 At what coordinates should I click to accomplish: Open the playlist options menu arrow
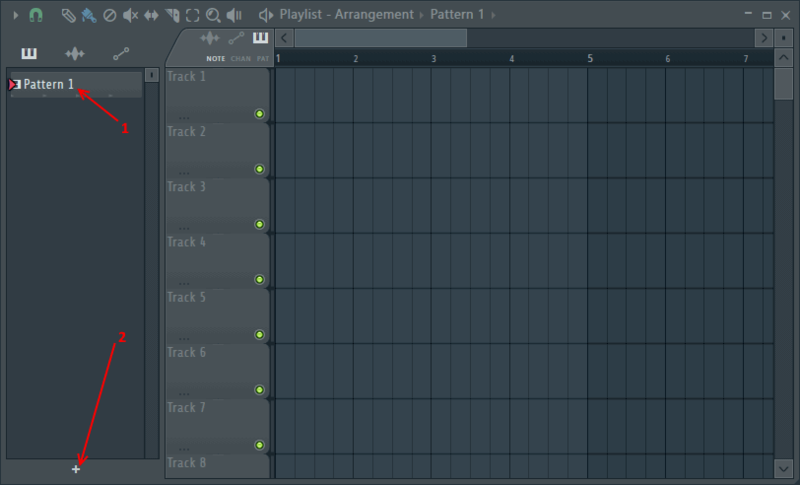pyautogui.click(x=15, y=15)
